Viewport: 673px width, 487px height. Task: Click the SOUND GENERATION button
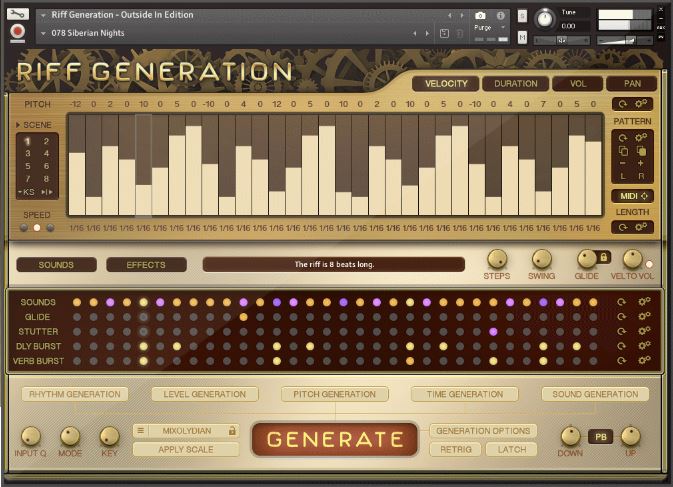[595, 394]
